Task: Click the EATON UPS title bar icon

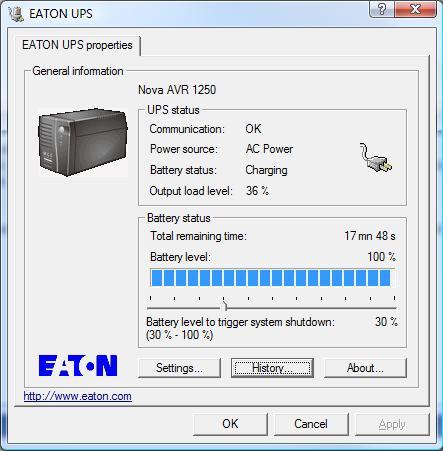Action: 16,14
